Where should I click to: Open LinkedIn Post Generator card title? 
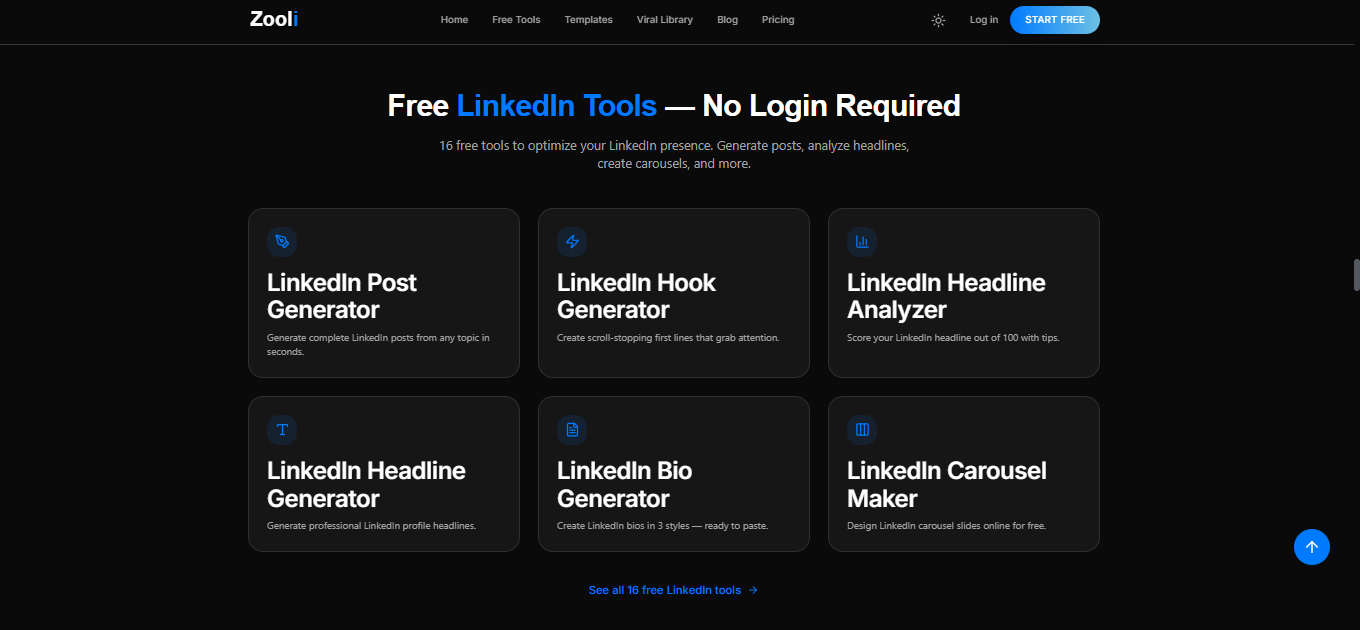[341, 296]
